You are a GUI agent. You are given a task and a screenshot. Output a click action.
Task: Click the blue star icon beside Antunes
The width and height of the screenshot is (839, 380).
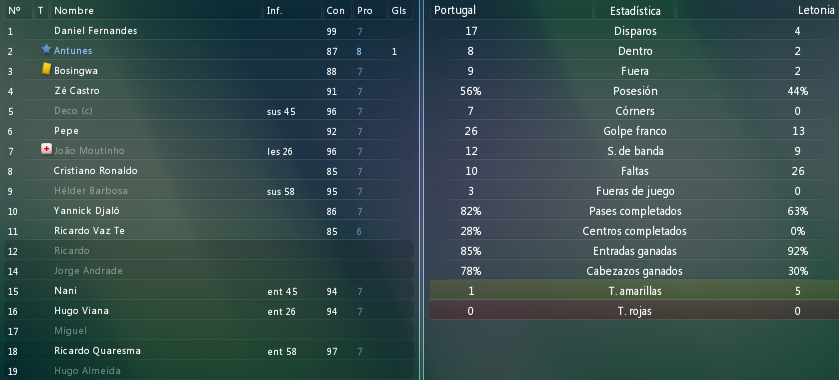pos(46,49)
